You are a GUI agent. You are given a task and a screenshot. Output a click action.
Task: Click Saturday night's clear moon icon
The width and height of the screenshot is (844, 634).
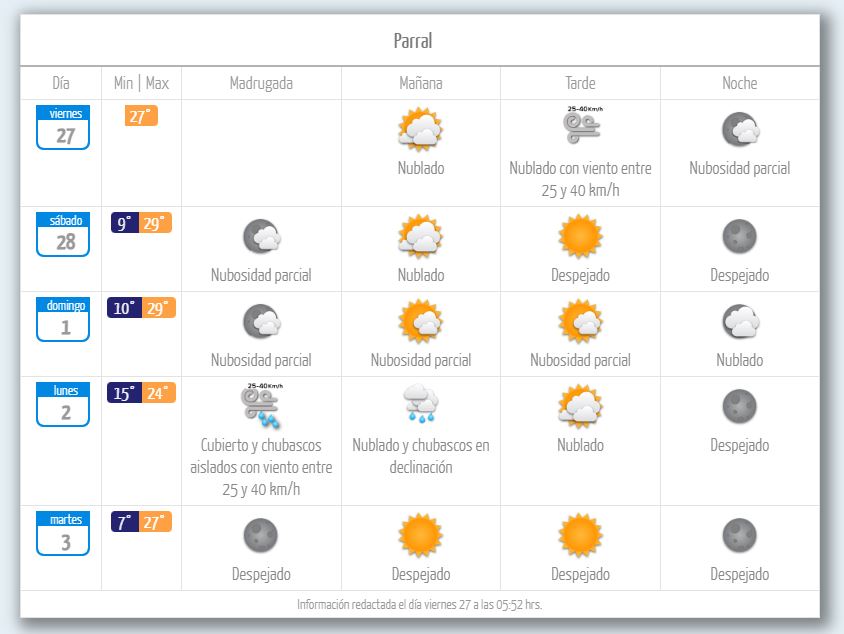coord(740,237)
